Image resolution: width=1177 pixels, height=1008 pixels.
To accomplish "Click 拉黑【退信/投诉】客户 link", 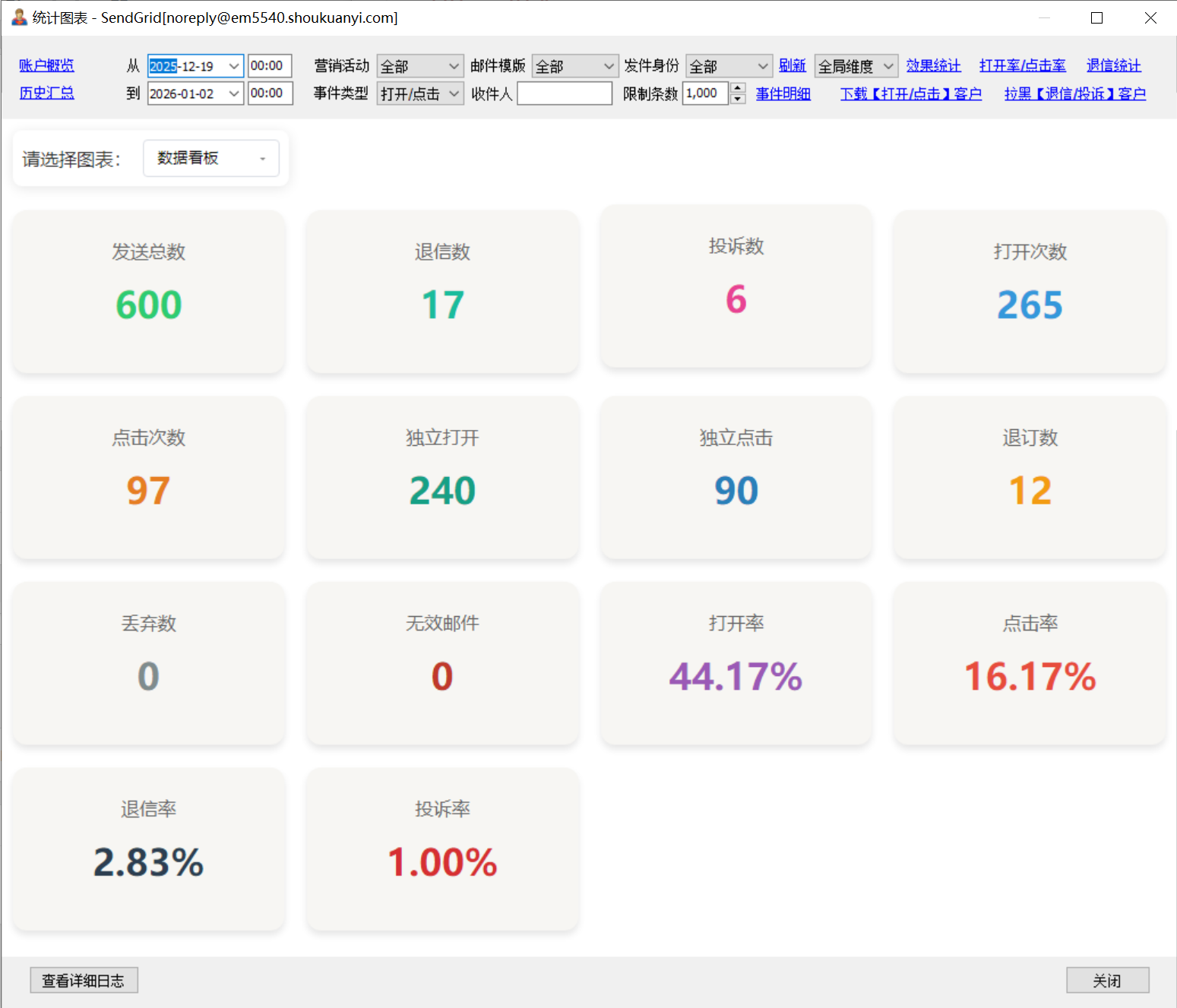I will (x=1074, y=94).
